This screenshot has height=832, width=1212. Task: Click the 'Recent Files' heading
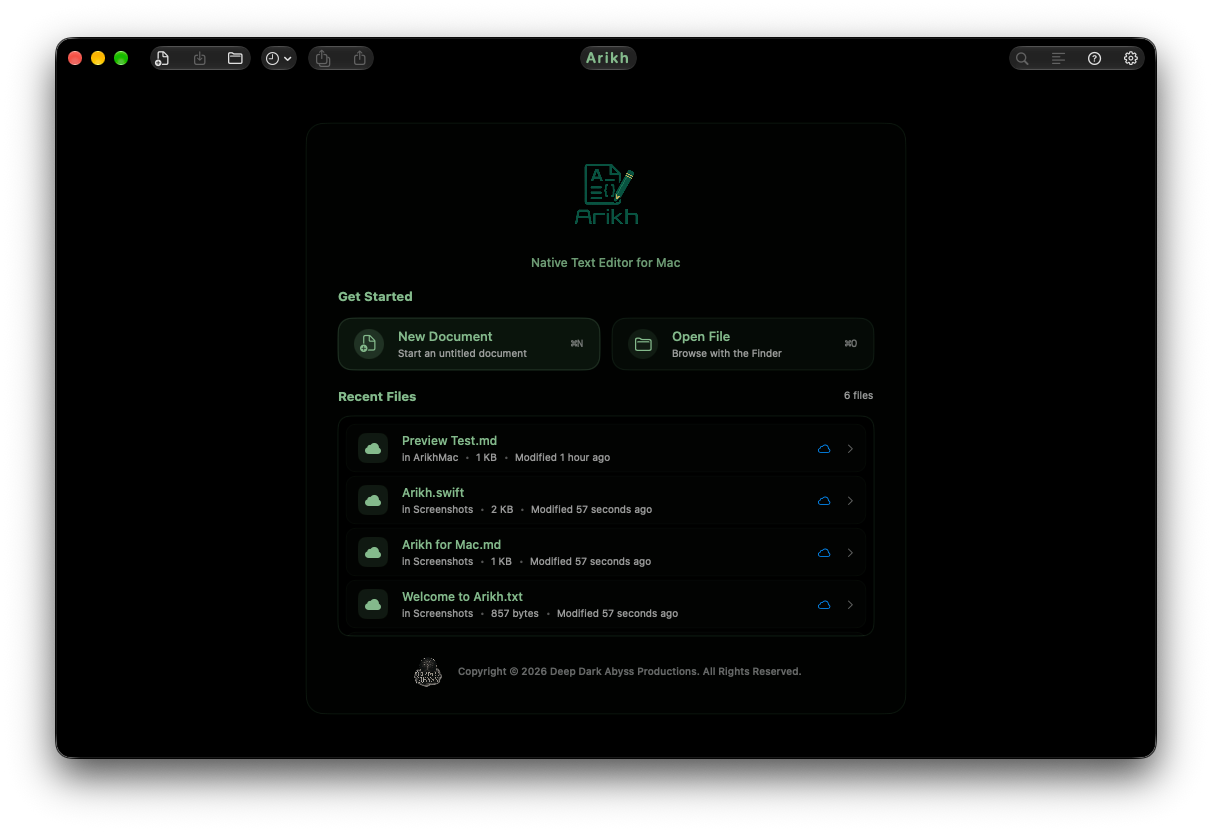377,396
